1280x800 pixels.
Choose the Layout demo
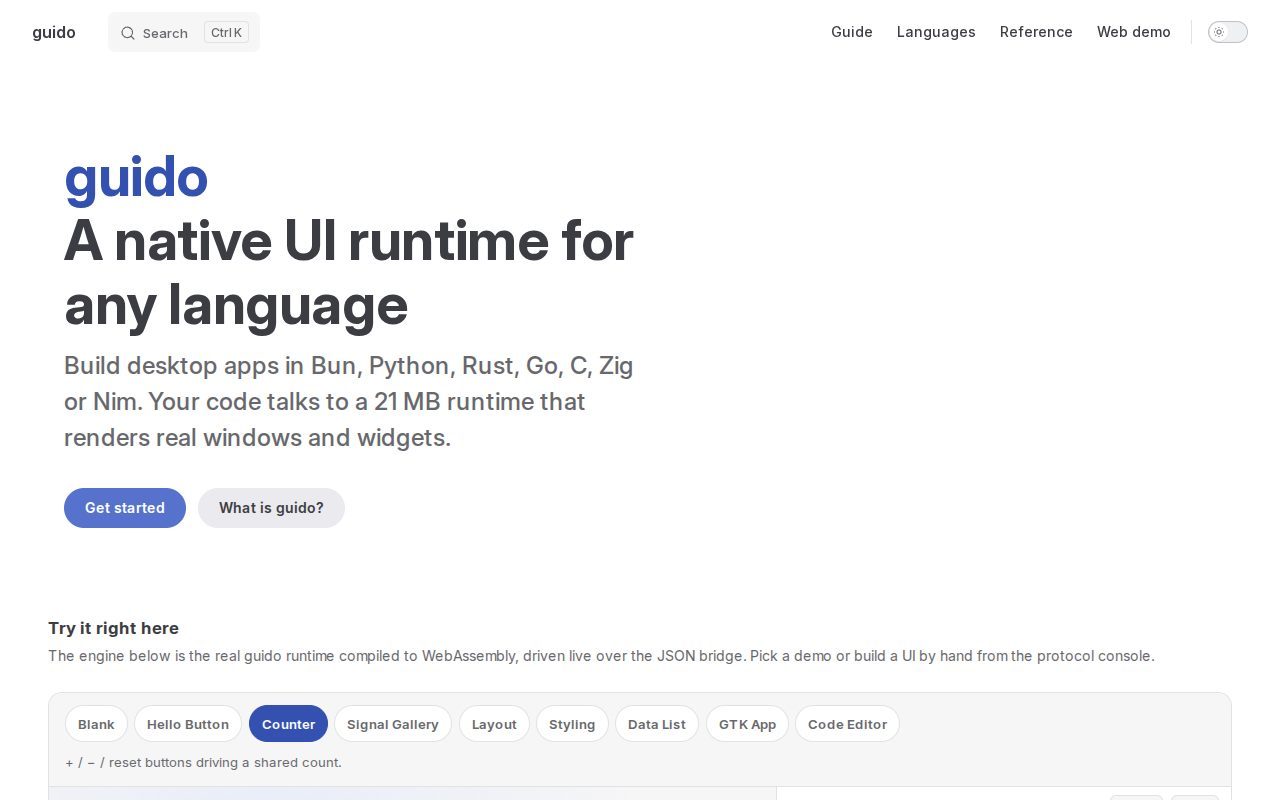494,724
